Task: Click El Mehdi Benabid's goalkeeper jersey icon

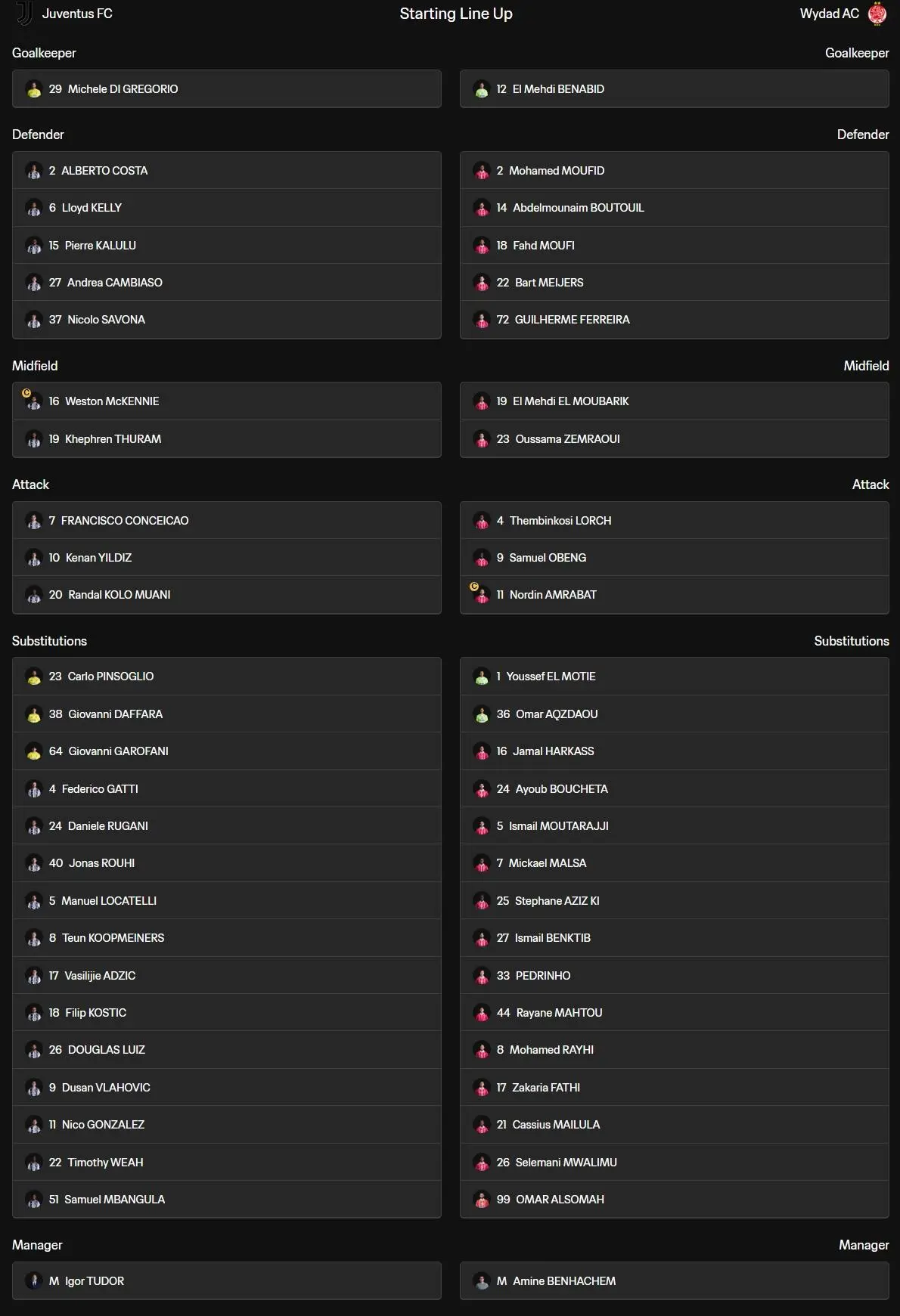Action: click(482, 89)
